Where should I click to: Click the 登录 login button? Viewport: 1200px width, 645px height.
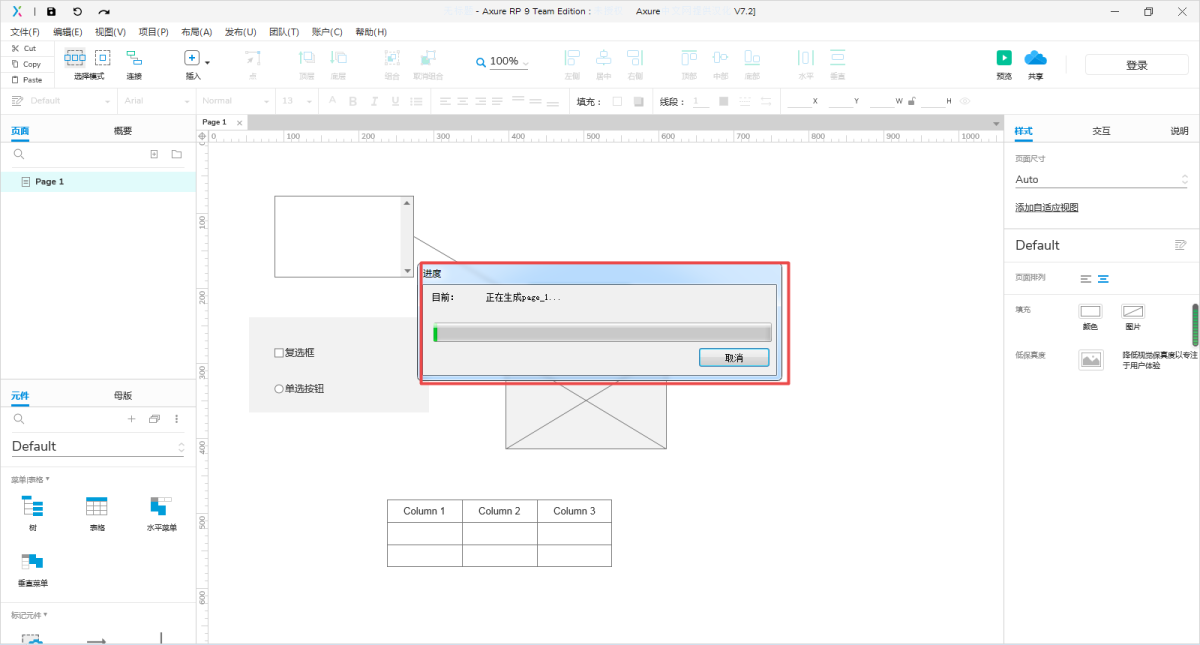tap(1136, 65)
